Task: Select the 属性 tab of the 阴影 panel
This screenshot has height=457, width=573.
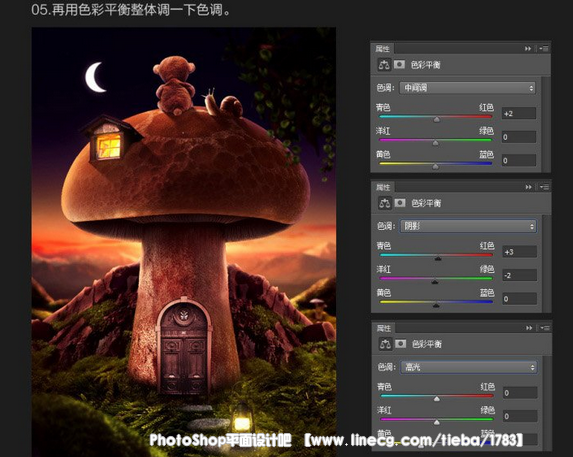Action: [x=383, y=187]
